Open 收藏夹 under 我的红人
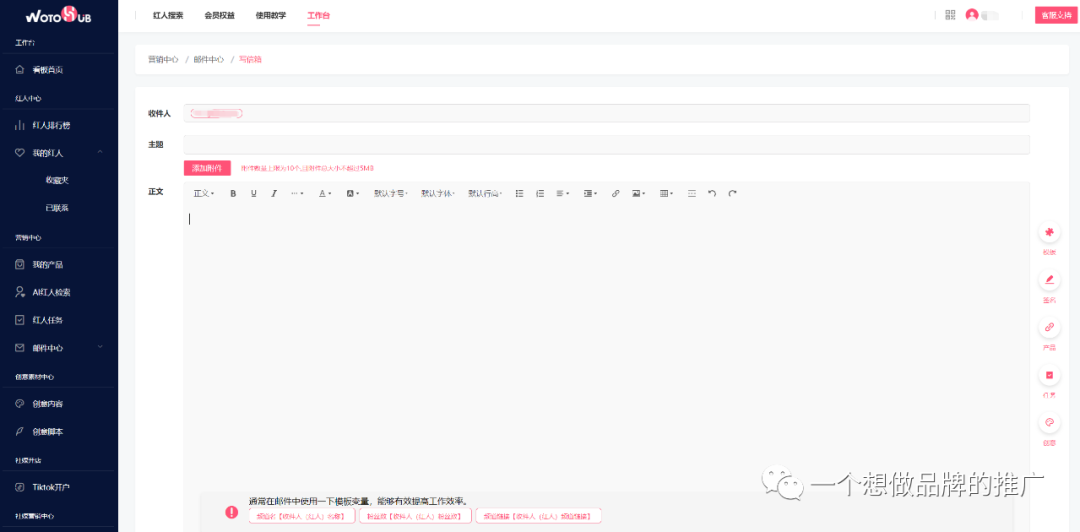Image resolution: width=1080 pixels, height=532 pixels. [x=57, y=181]
